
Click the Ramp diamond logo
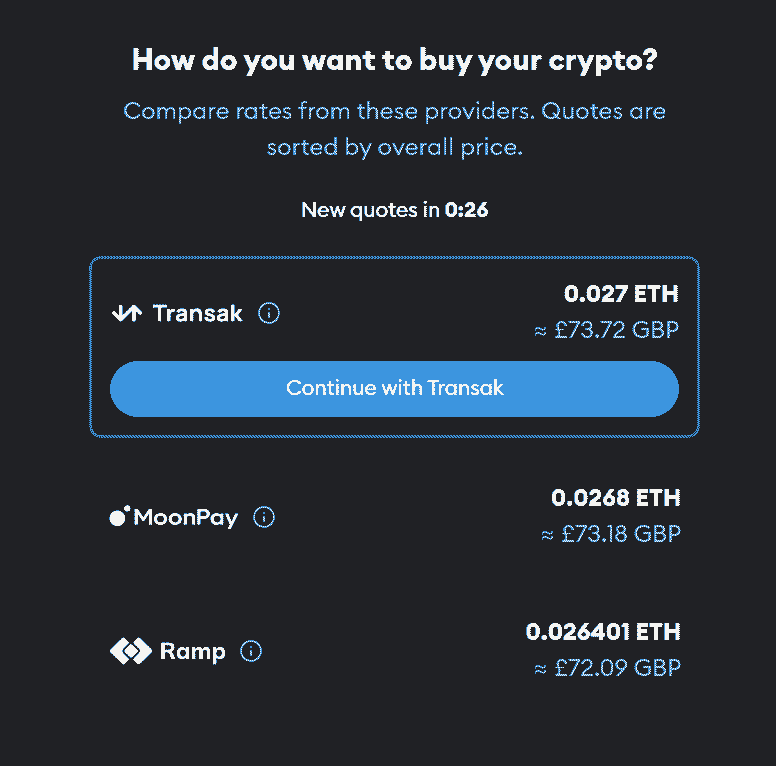click(x=130, y=652)
